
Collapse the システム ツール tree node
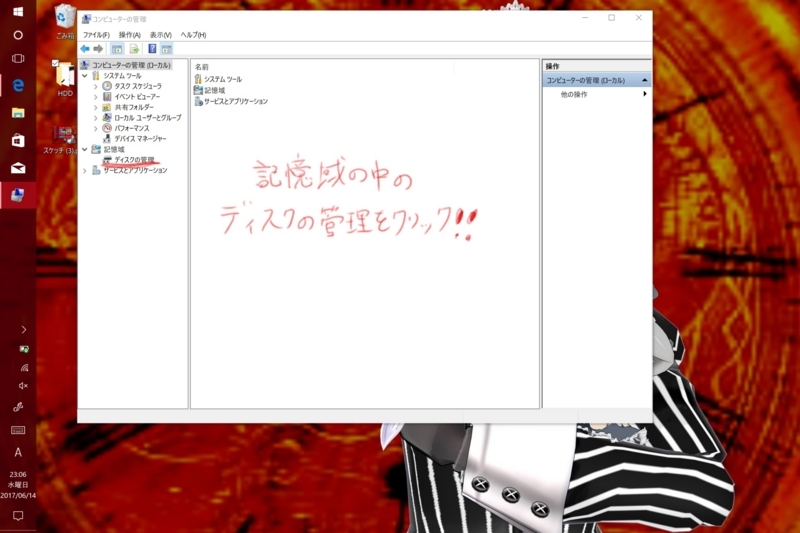pyautogui.click(x=85, y=75)
